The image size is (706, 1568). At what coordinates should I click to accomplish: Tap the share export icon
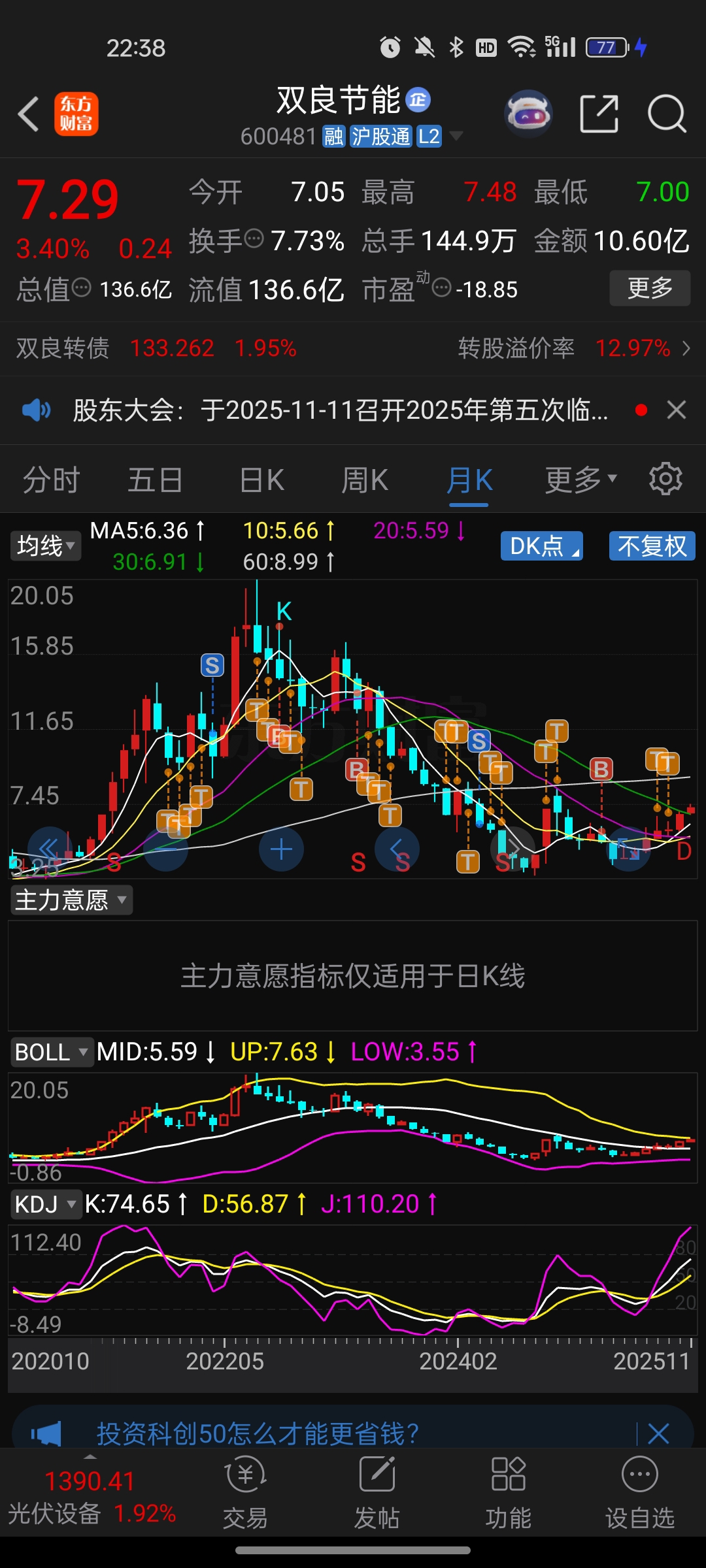[599, 114]
